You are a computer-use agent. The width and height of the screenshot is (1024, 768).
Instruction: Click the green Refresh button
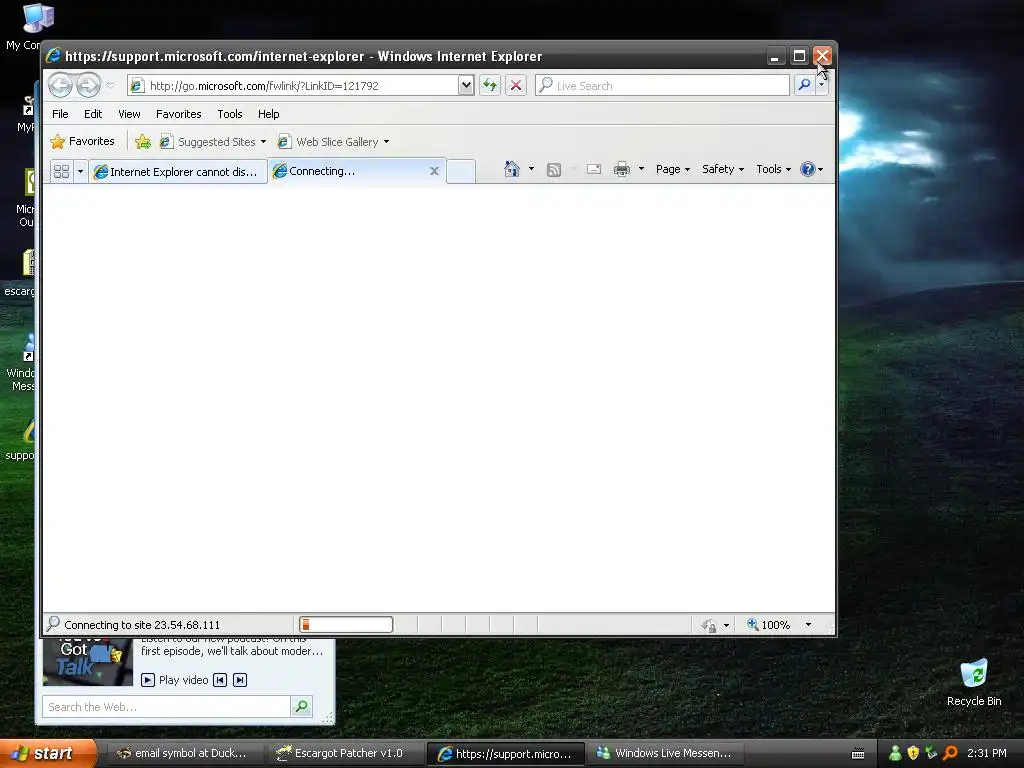click(490, 86)
